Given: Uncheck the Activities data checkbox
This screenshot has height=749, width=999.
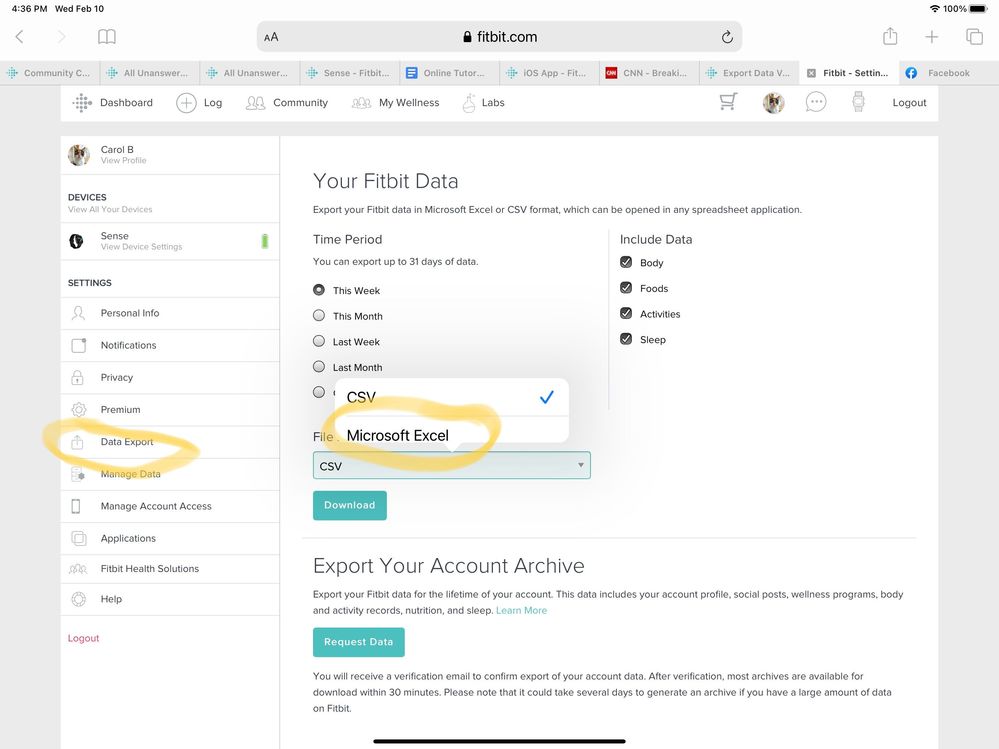Looking at the screenshot, I should 626,313.
